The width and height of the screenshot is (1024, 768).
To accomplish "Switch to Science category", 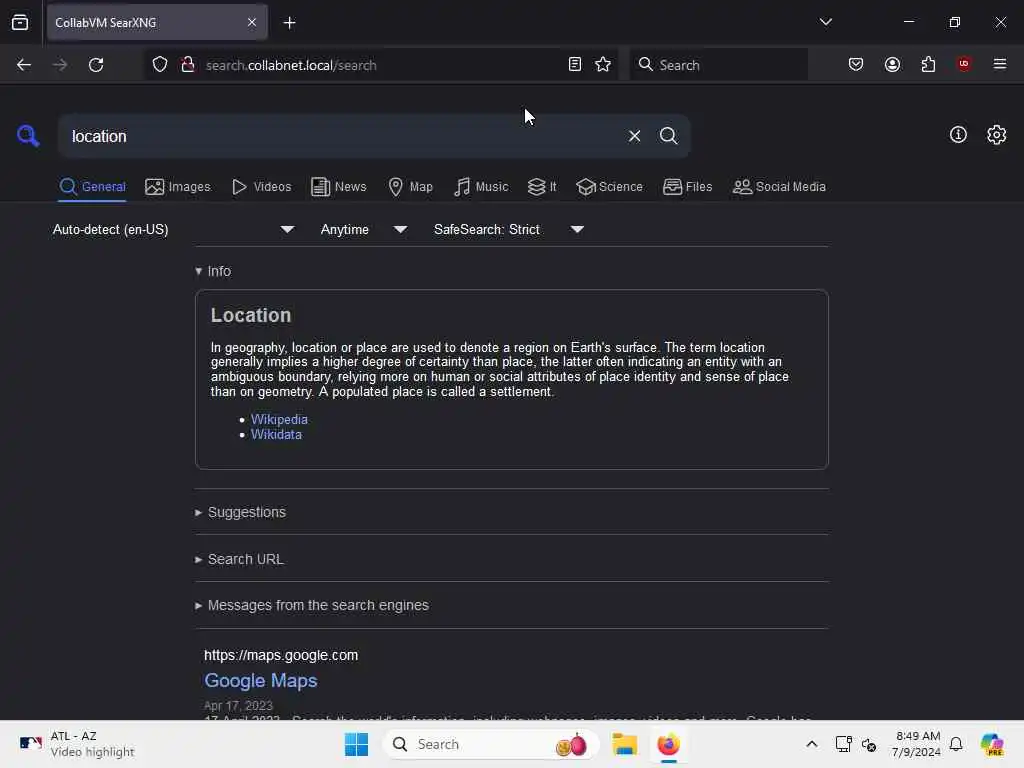I will (x=609, y=187).
